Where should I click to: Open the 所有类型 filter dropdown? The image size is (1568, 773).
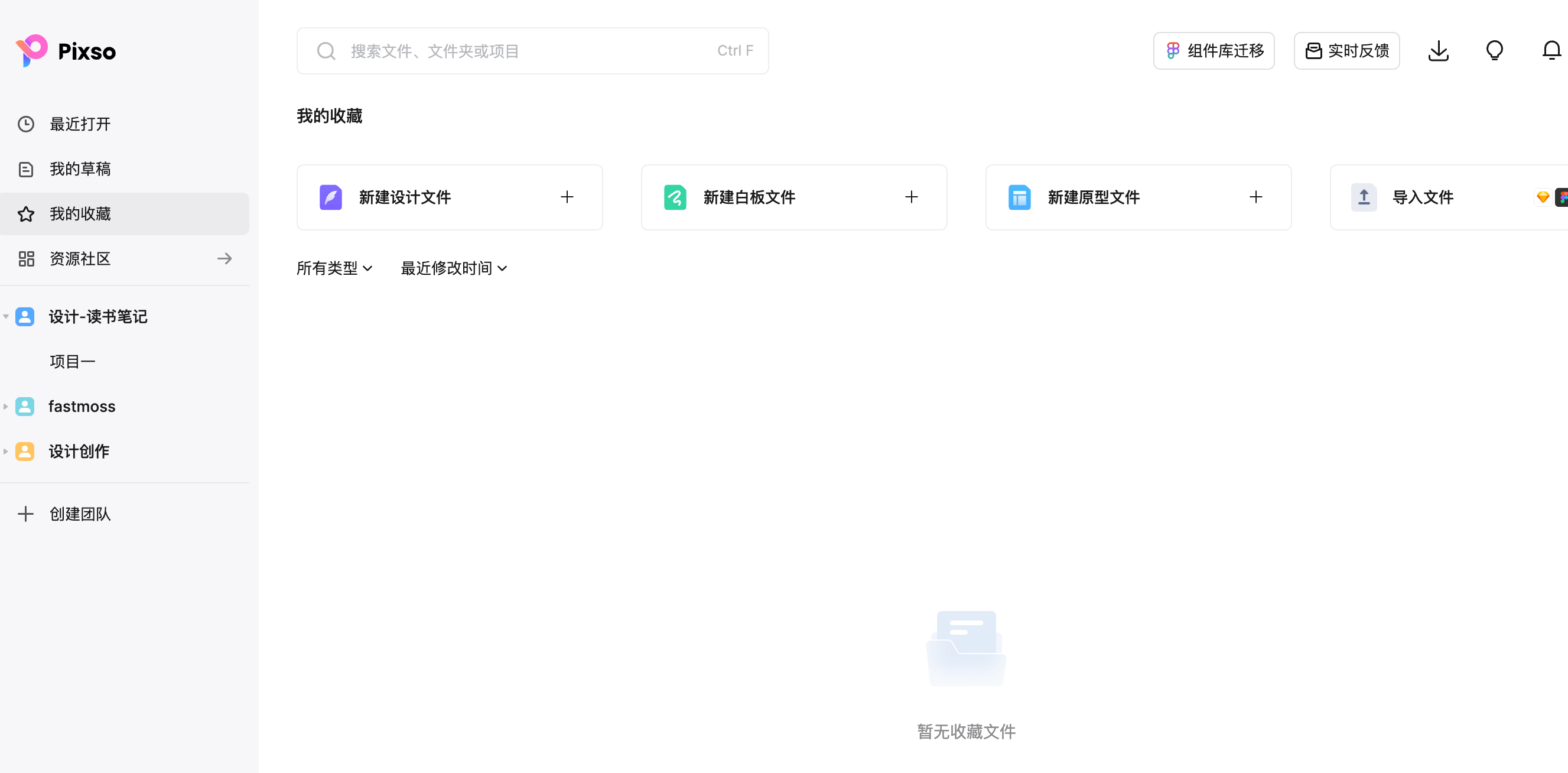click(334, 268)
